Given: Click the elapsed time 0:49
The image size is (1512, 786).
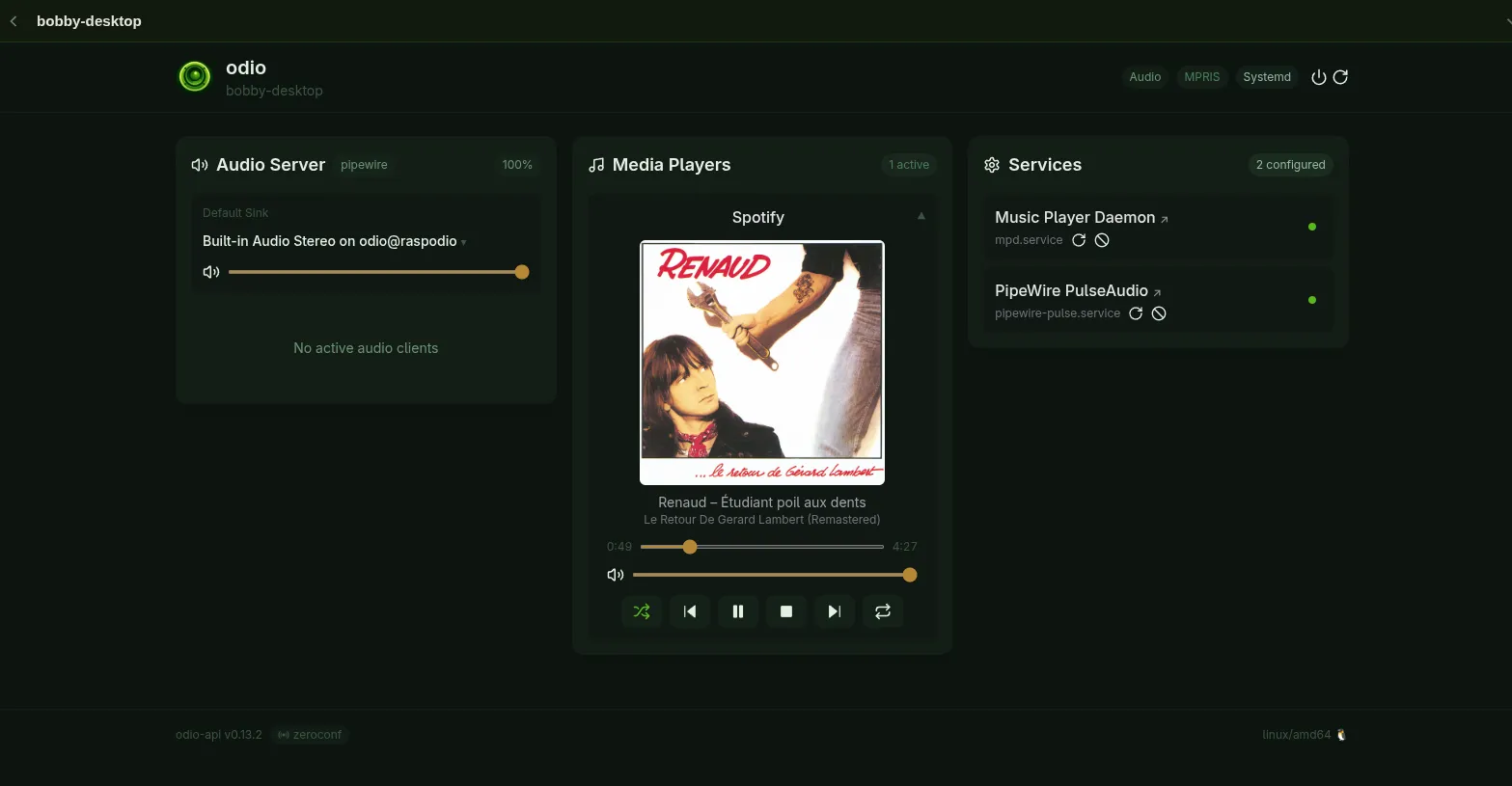Looking at the screenshot, I should [619, 547].
